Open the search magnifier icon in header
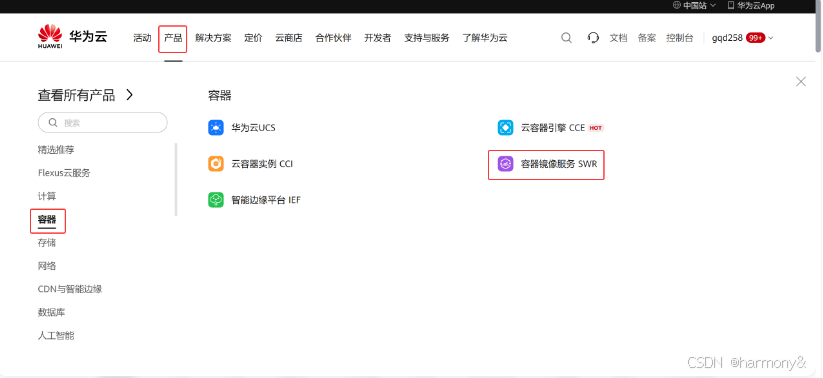823x378 pixels. (566, 38)
